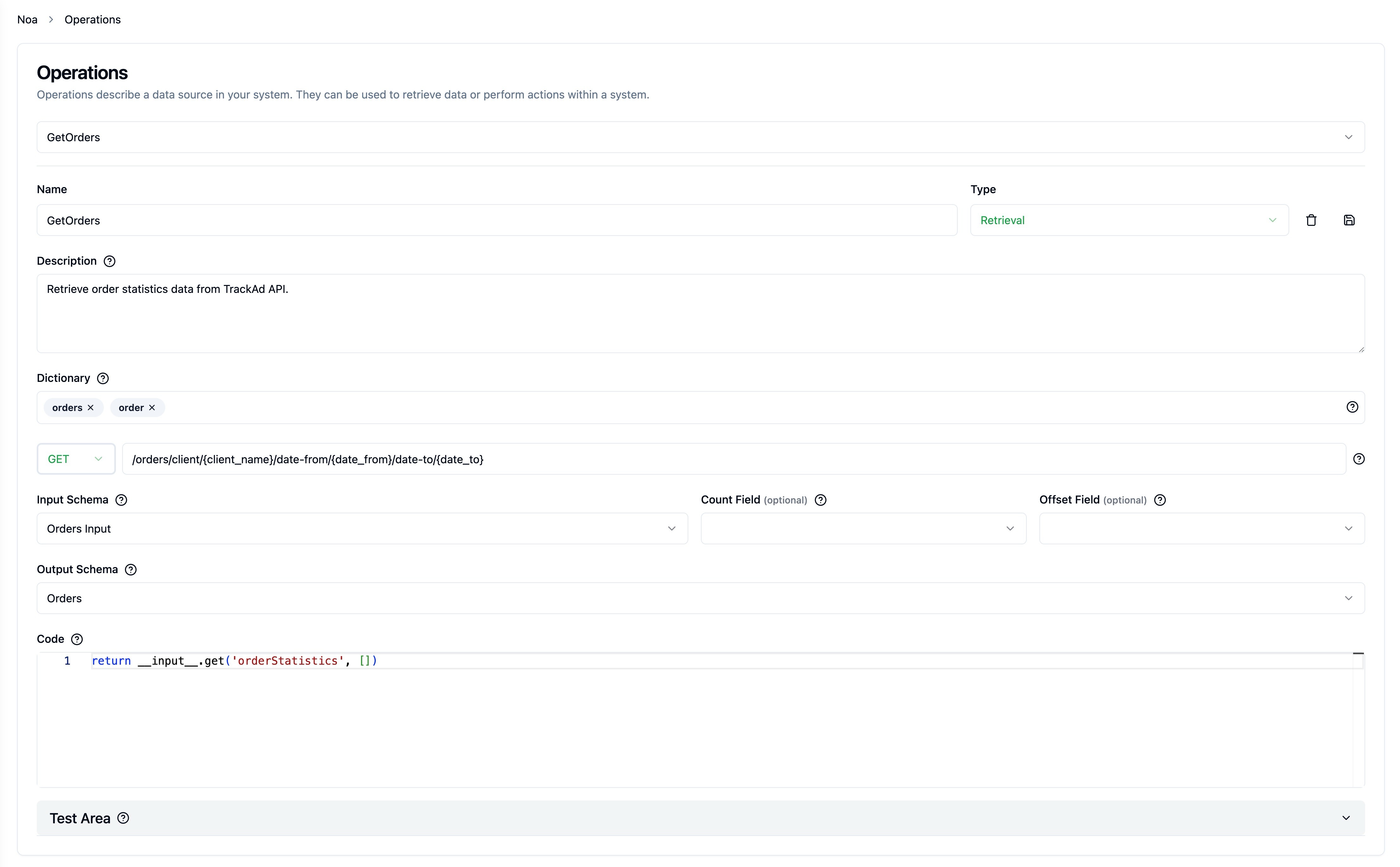Click the save operation floppy icon
Image resolution: width=1400 pixels, height=867 pixels.
[x=1349, y=220]
